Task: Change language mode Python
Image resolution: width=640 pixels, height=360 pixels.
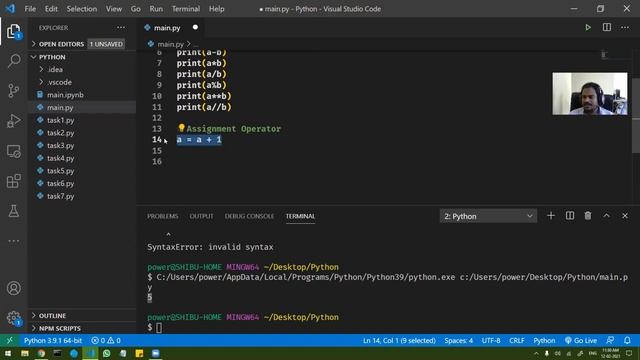Action: (x=544, y=340)
